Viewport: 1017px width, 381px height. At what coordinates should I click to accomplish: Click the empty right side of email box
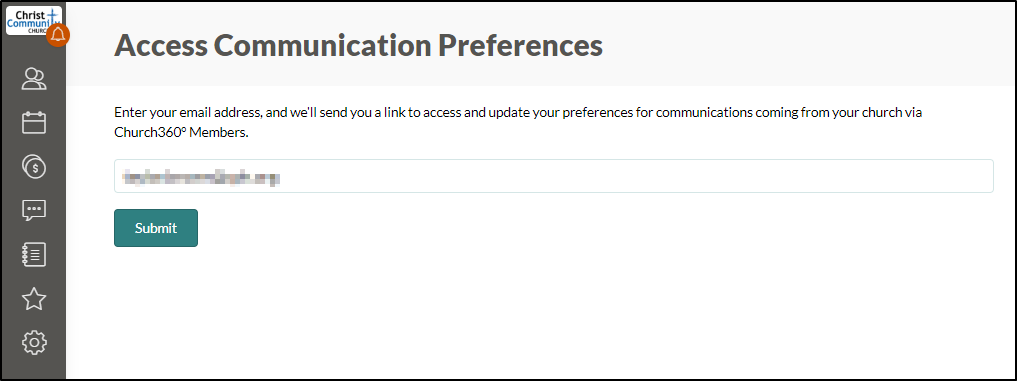pyautogui.click(x=713, y=176)
